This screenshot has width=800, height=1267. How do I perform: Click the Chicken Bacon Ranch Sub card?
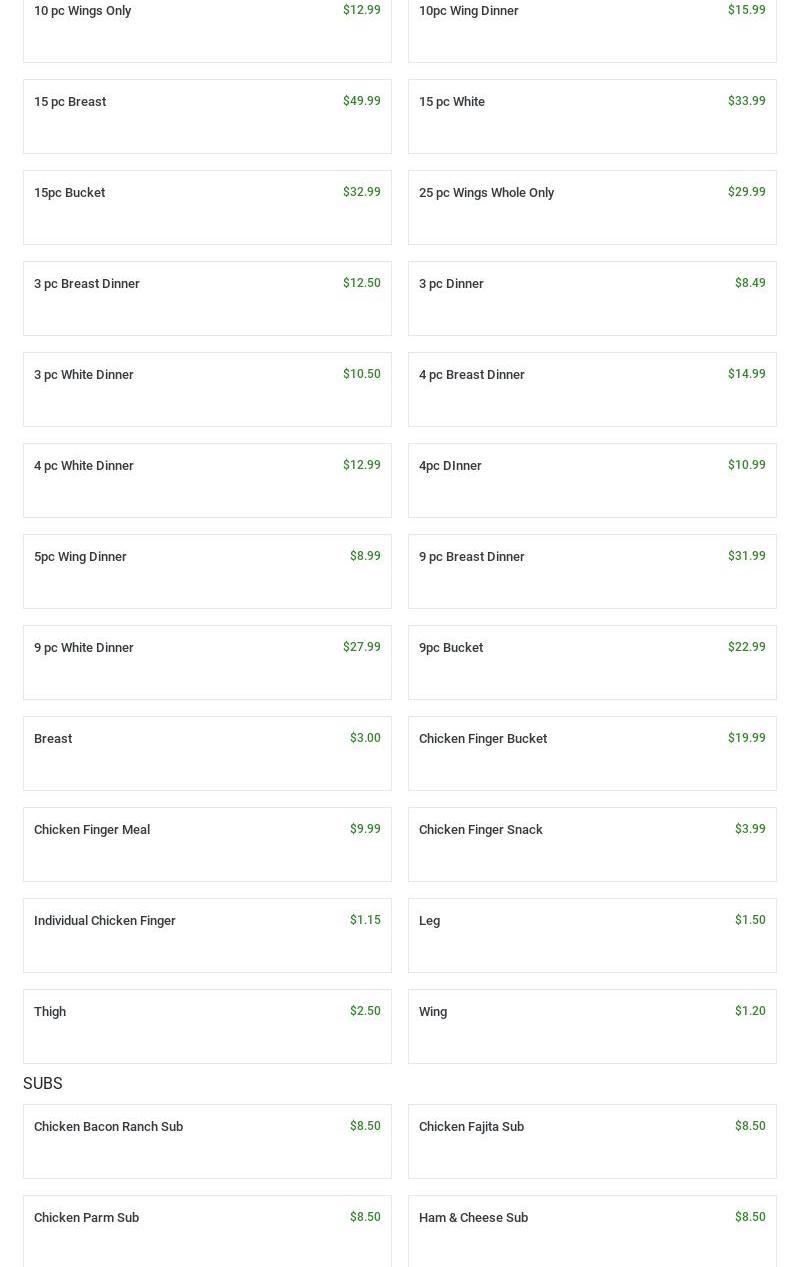[x=207, y=1141]
